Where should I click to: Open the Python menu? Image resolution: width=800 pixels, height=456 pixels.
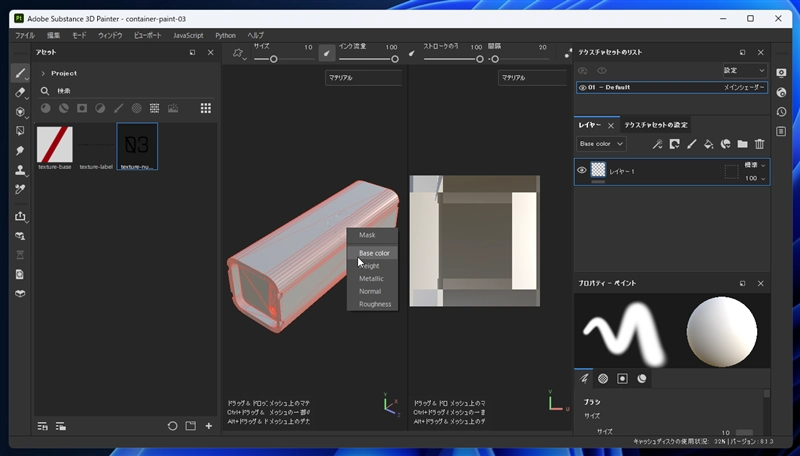pyautogui.click(x=225, y=35)
